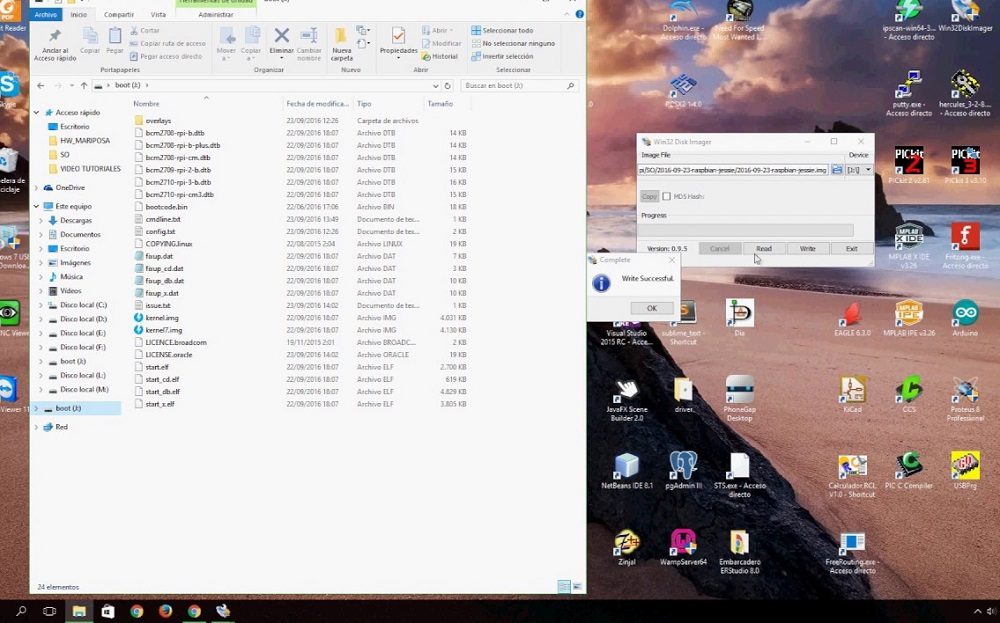Click the Write button in Win32 Disk Imager
This screenshot has width=1000, height=623.
(x=807, y=249)
